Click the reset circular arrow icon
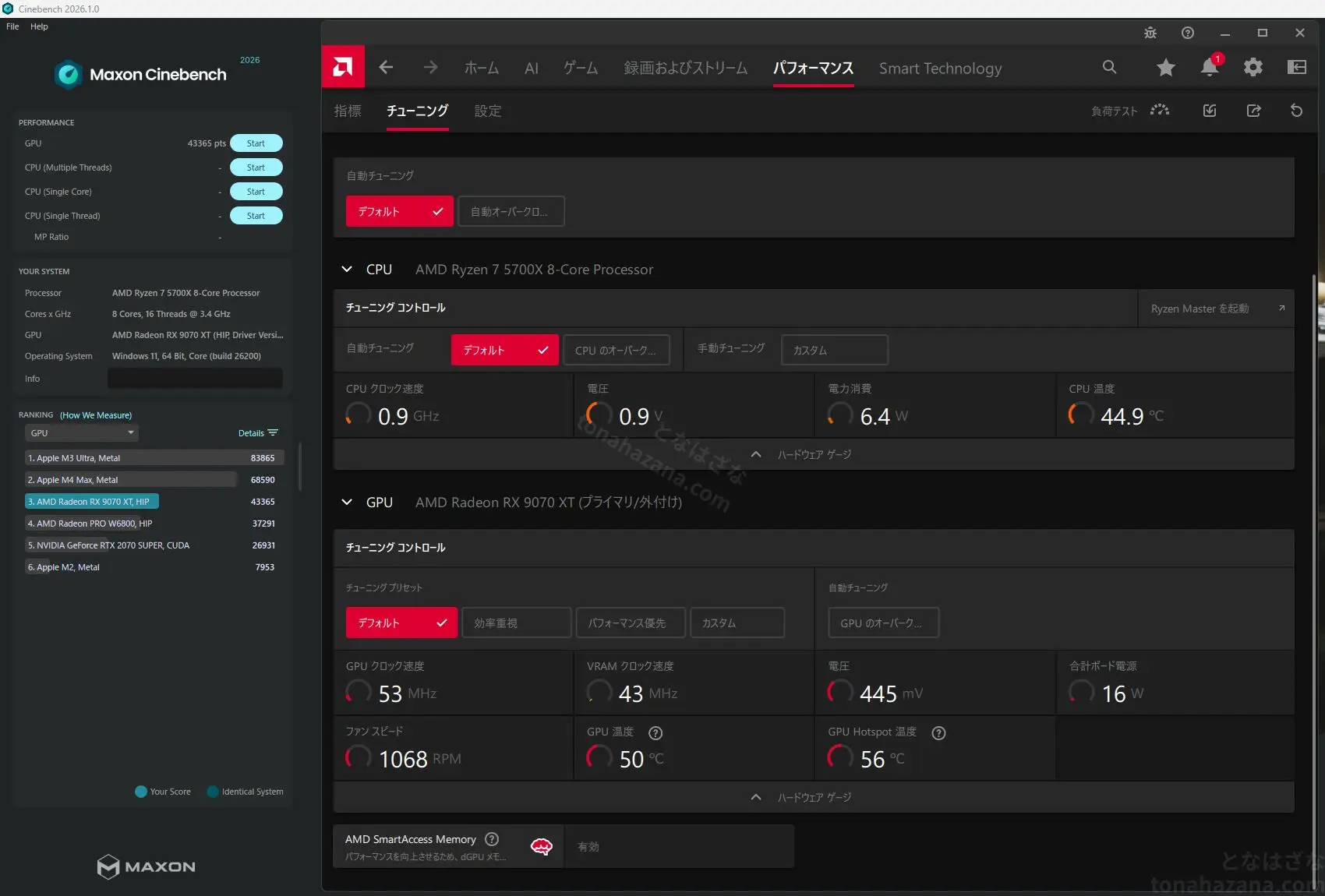The image size is (1325, 896). [1297, 111]
